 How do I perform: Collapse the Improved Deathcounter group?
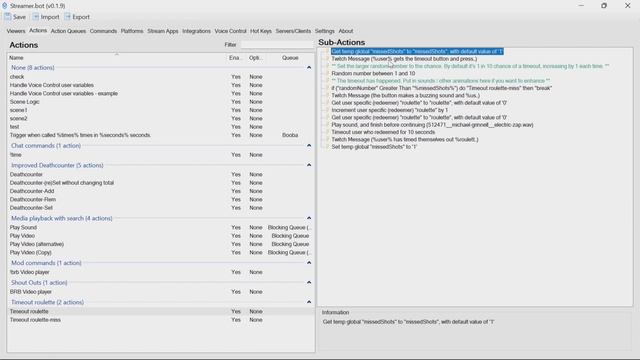pos(309,165)
